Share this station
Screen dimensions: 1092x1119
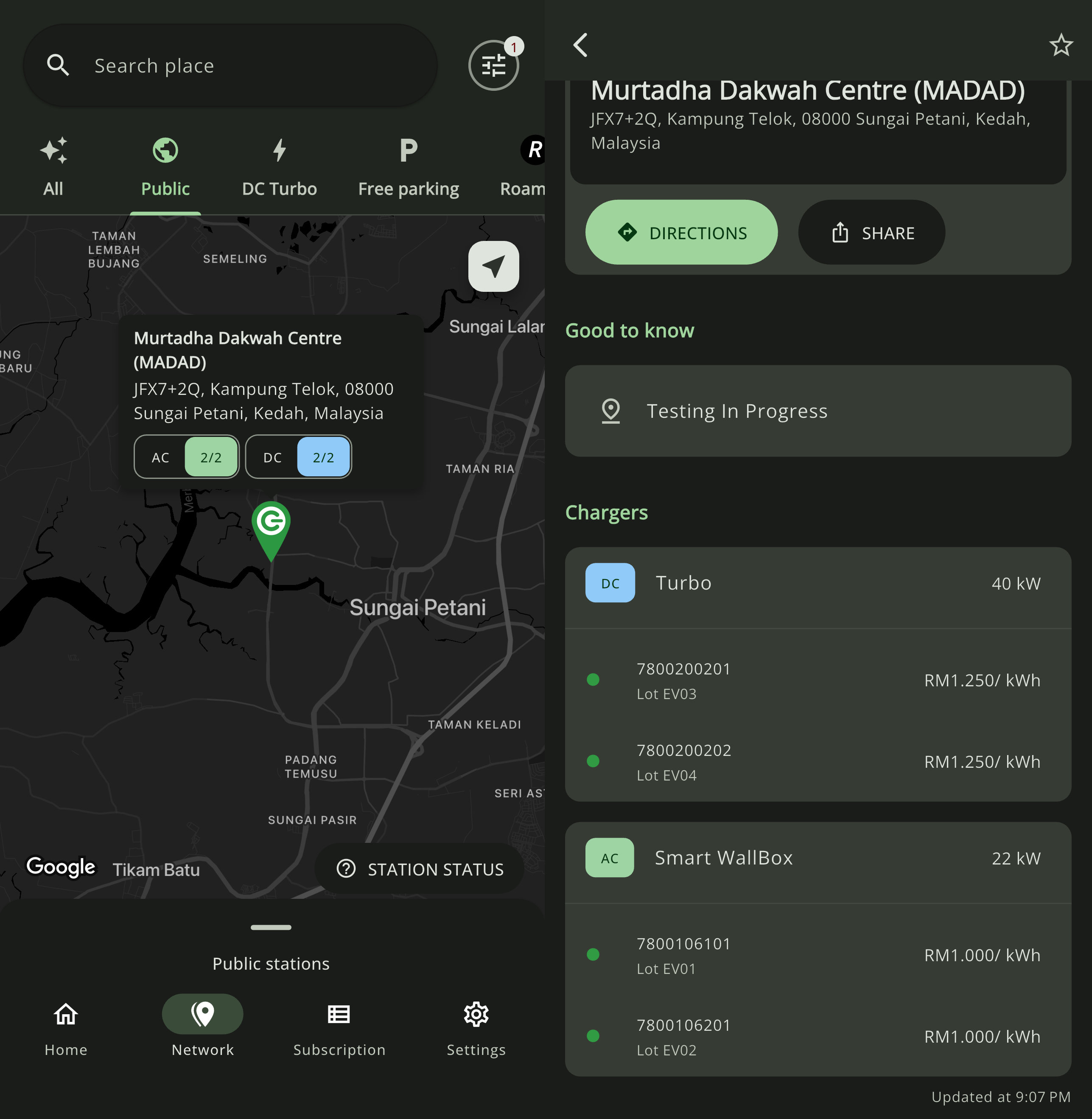coord(871,232)
